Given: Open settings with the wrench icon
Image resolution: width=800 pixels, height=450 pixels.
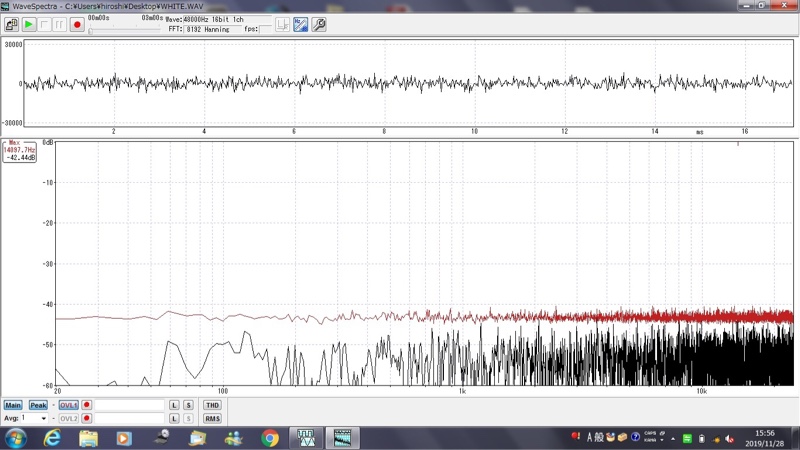Looking at the screenshot, I should pos(319,24).
